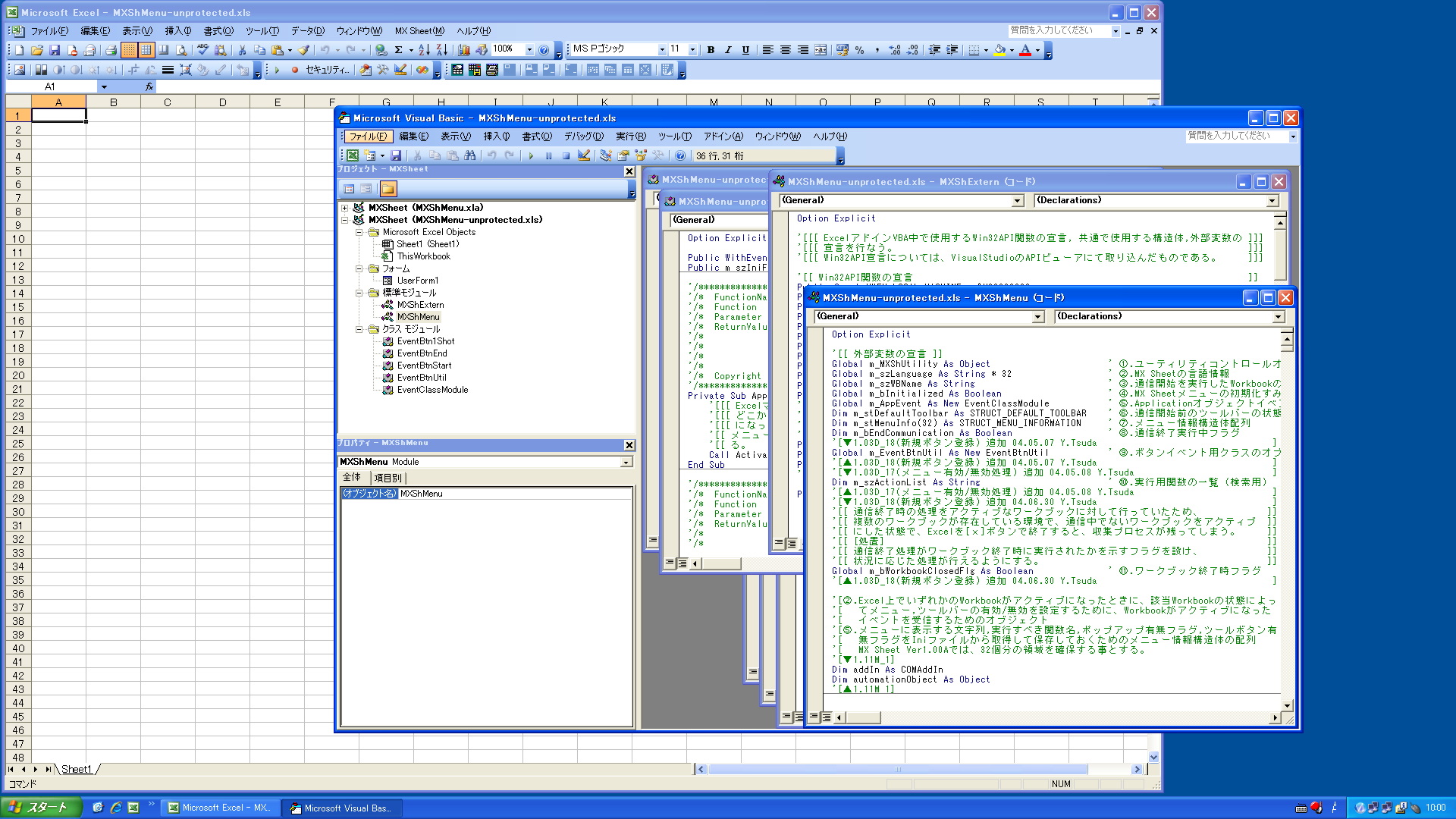1456x819 pixels.
Task: Click the Windows スタート button
Action: pos(41,808)
